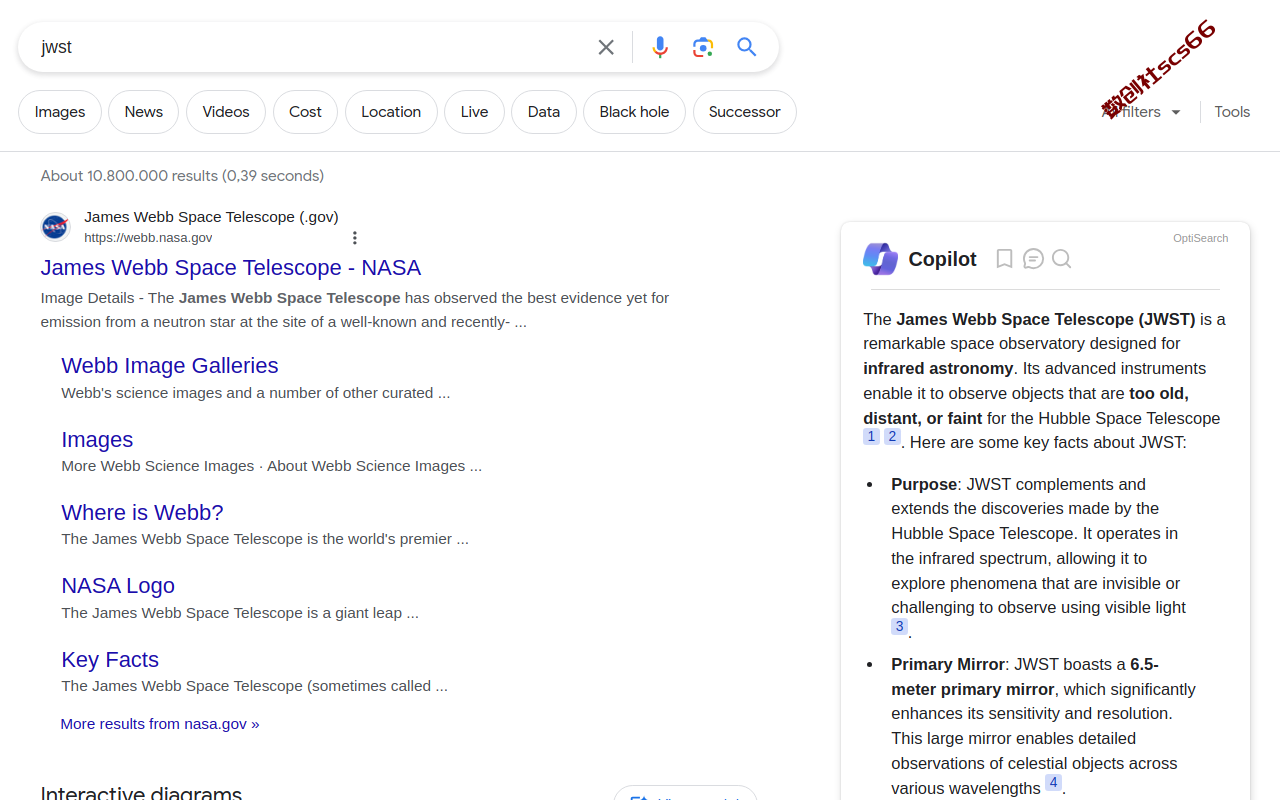Select the Cost filter chip
The height and width of the screenshot is (800, 1280).
305,112
